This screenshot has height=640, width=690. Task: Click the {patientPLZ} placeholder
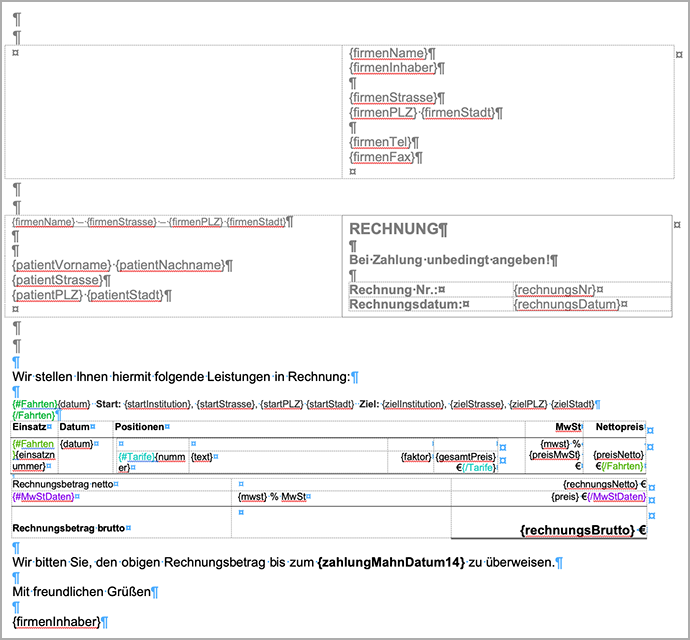click(x=47, y=294)
